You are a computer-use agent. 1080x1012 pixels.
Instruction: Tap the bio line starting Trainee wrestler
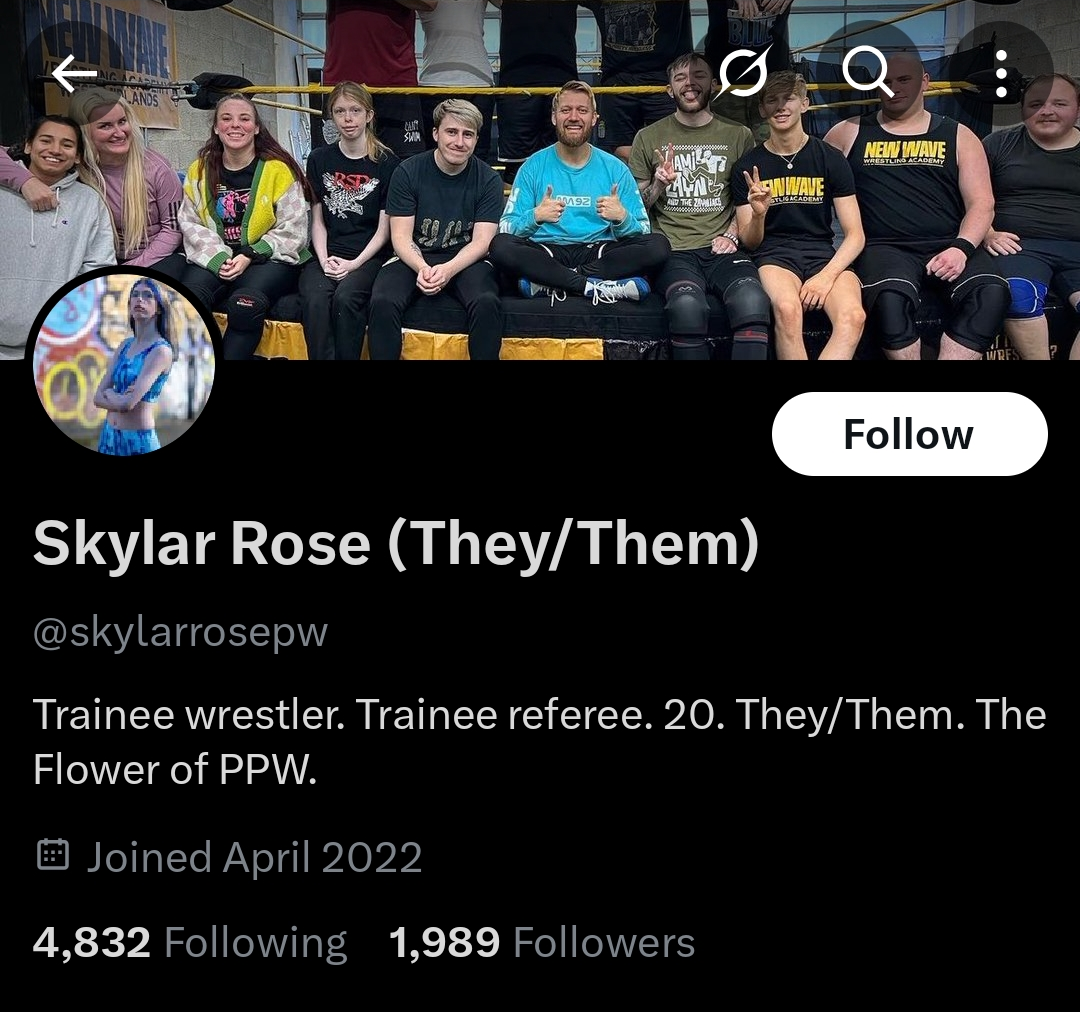[x=539, y=714]
